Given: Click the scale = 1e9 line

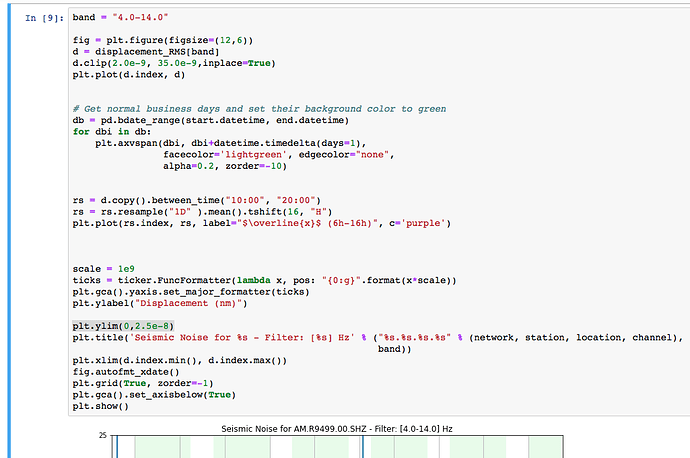Looking at the screenshot, I should coord(103,269).
